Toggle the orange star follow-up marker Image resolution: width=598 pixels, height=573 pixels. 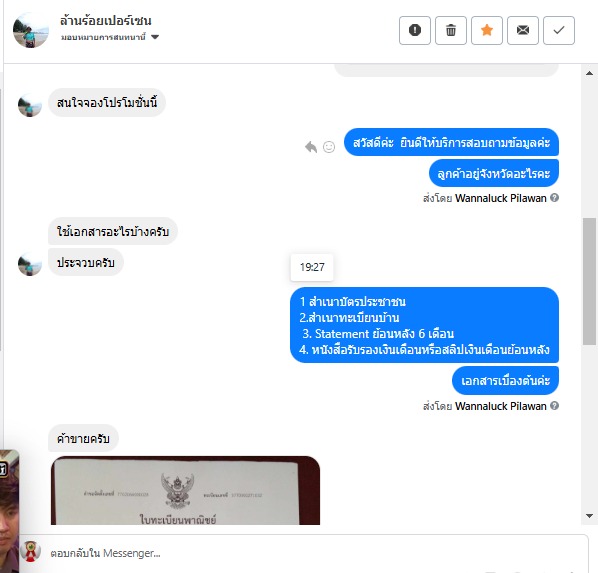[x=487, y=30]
